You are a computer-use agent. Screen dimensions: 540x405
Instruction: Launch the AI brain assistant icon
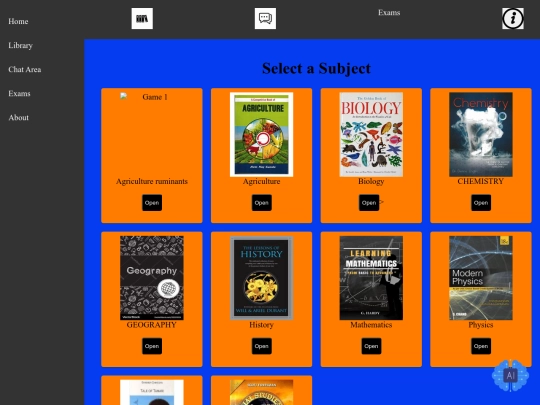[510, 375]
